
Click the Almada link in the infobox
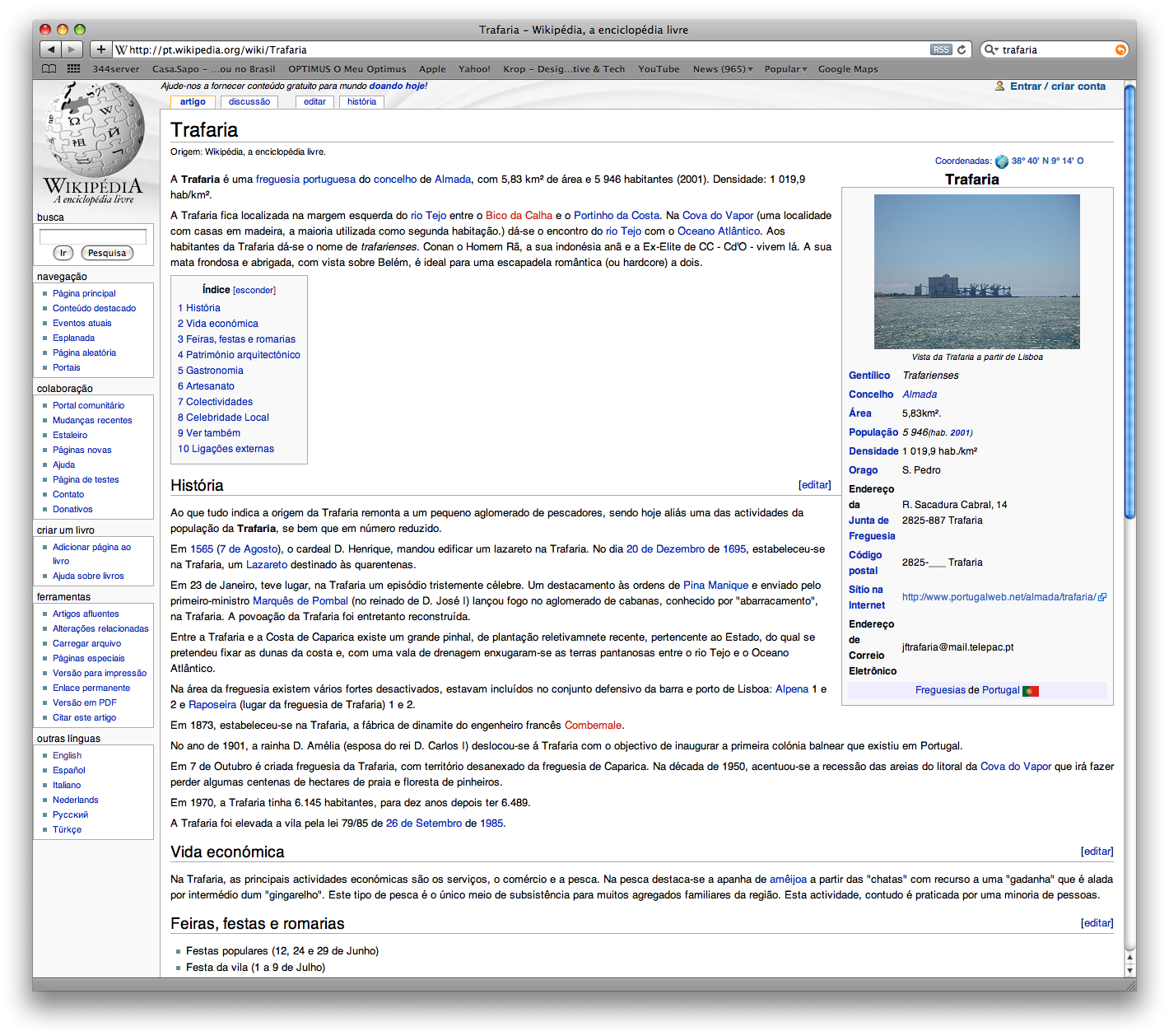[920, 394]
